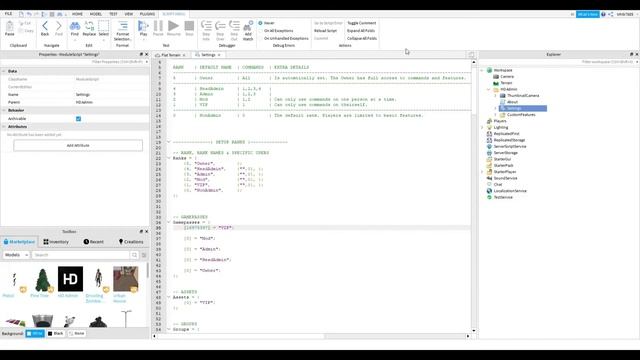Select the About script in Explorer
Screen dimensions: 640x360
click(512, 102)
